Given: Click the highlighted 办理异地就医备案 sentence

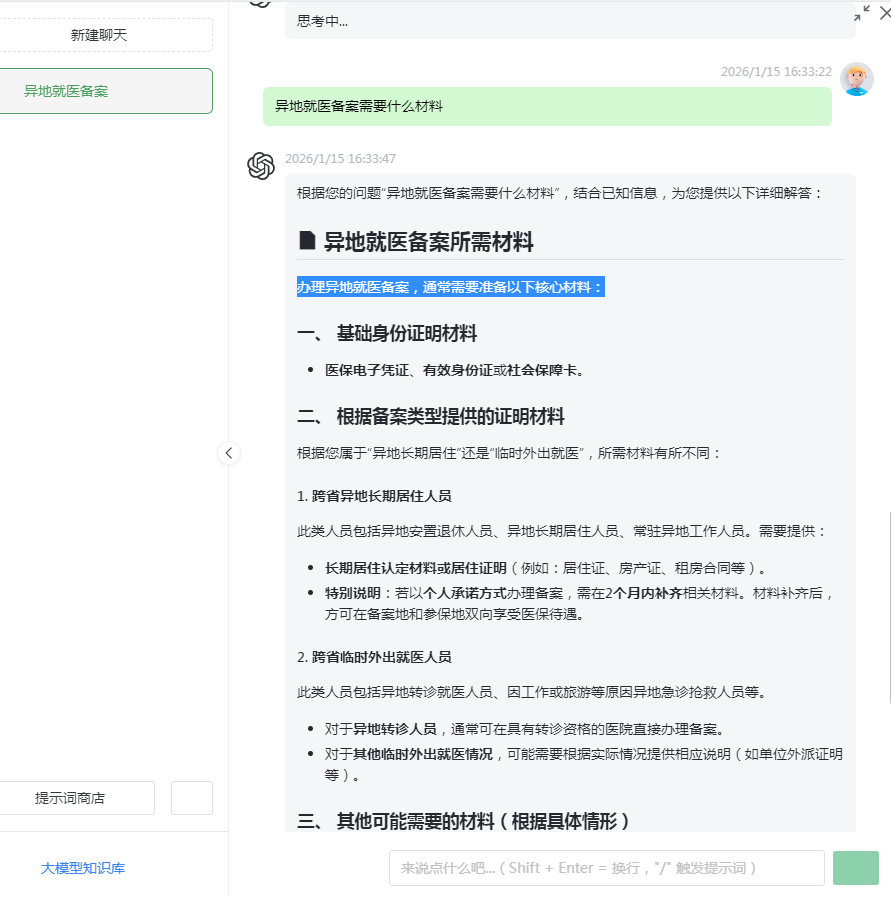Looking at the screenshot, I should [x=451, y=287].
